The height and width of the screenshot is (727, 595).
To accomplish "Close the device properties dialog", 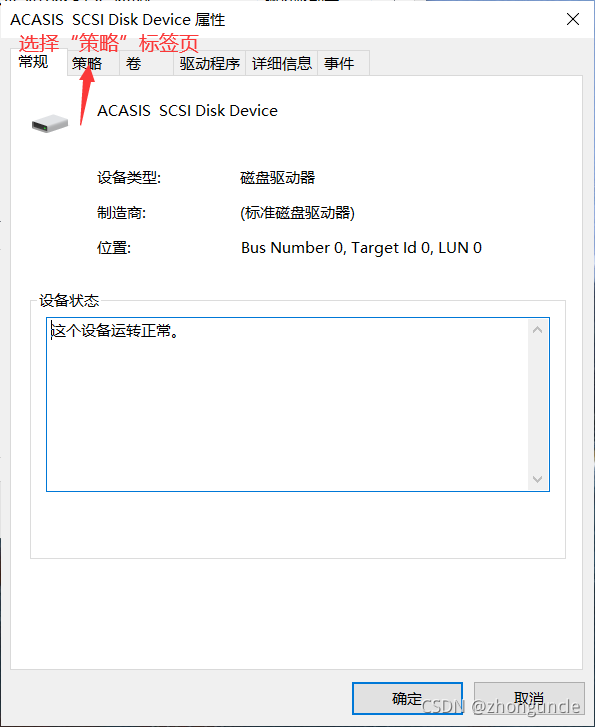I will (x=573, y=19).
